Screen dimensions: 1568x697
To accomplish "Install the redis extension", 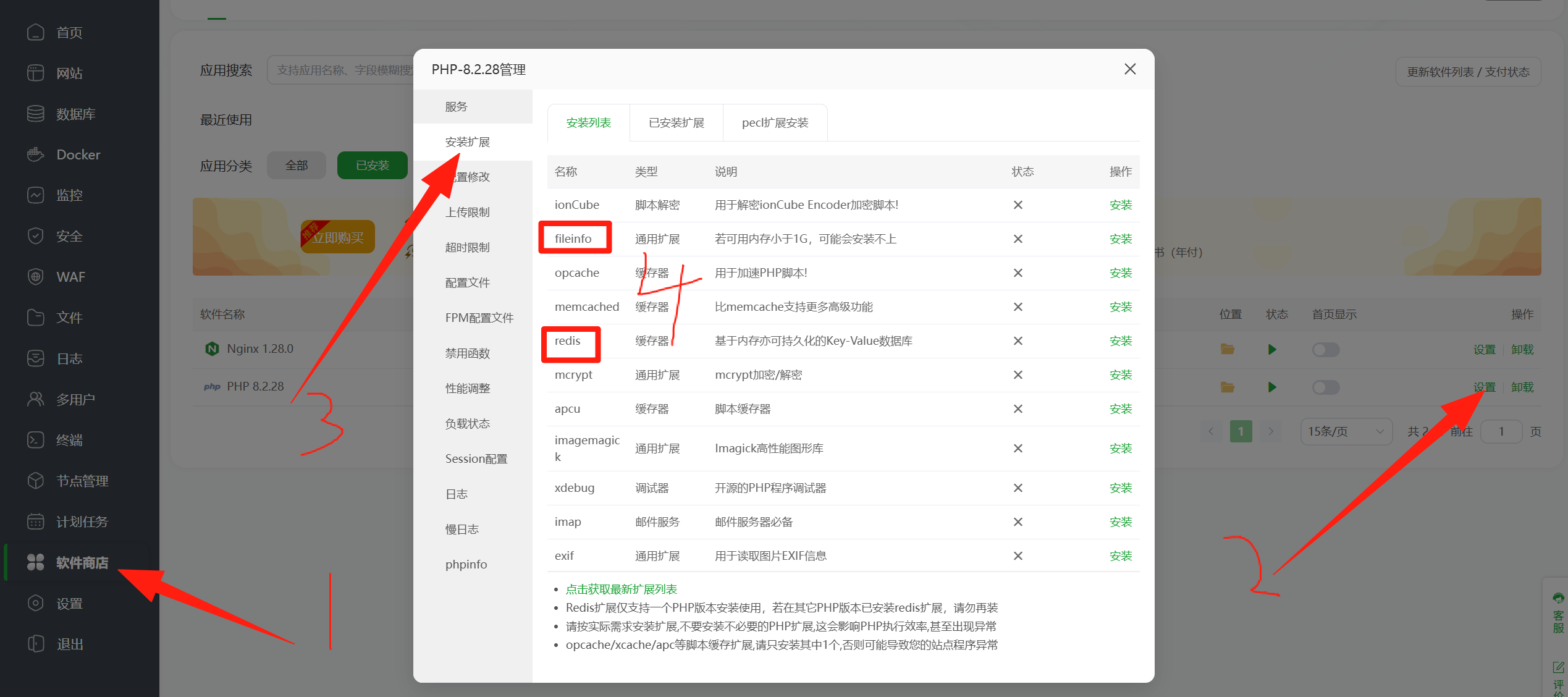I will coord(1120,341).
